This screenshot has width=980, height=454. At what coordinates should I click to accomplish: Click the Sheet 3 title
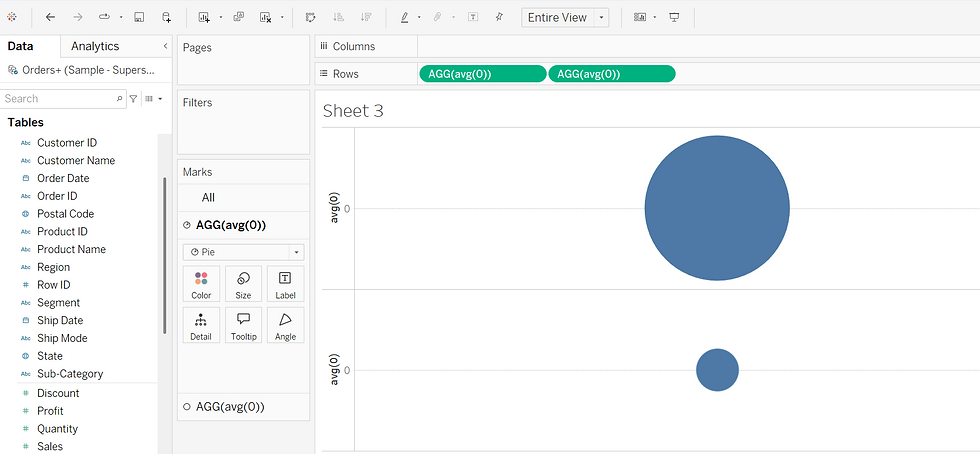tap(353, 111)
